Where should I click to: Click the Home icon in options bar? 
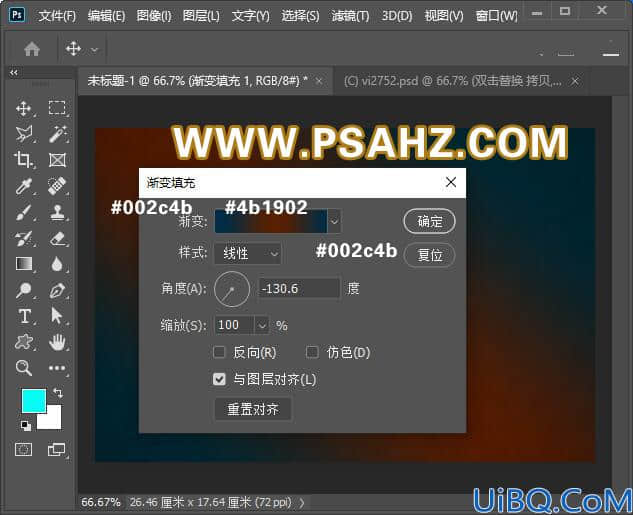coord(32,49)
